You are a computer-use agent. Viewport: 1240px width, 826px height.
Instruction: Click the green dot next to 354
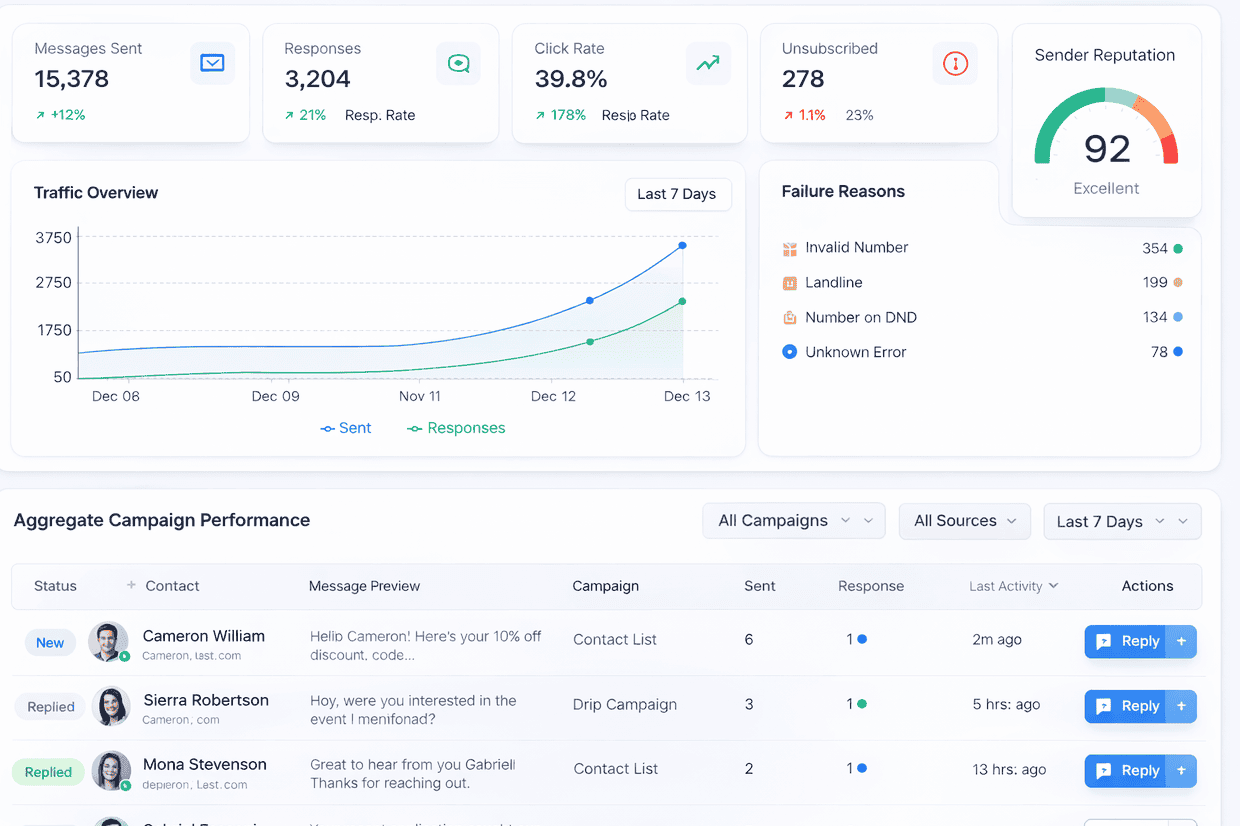coord(1178,248)
